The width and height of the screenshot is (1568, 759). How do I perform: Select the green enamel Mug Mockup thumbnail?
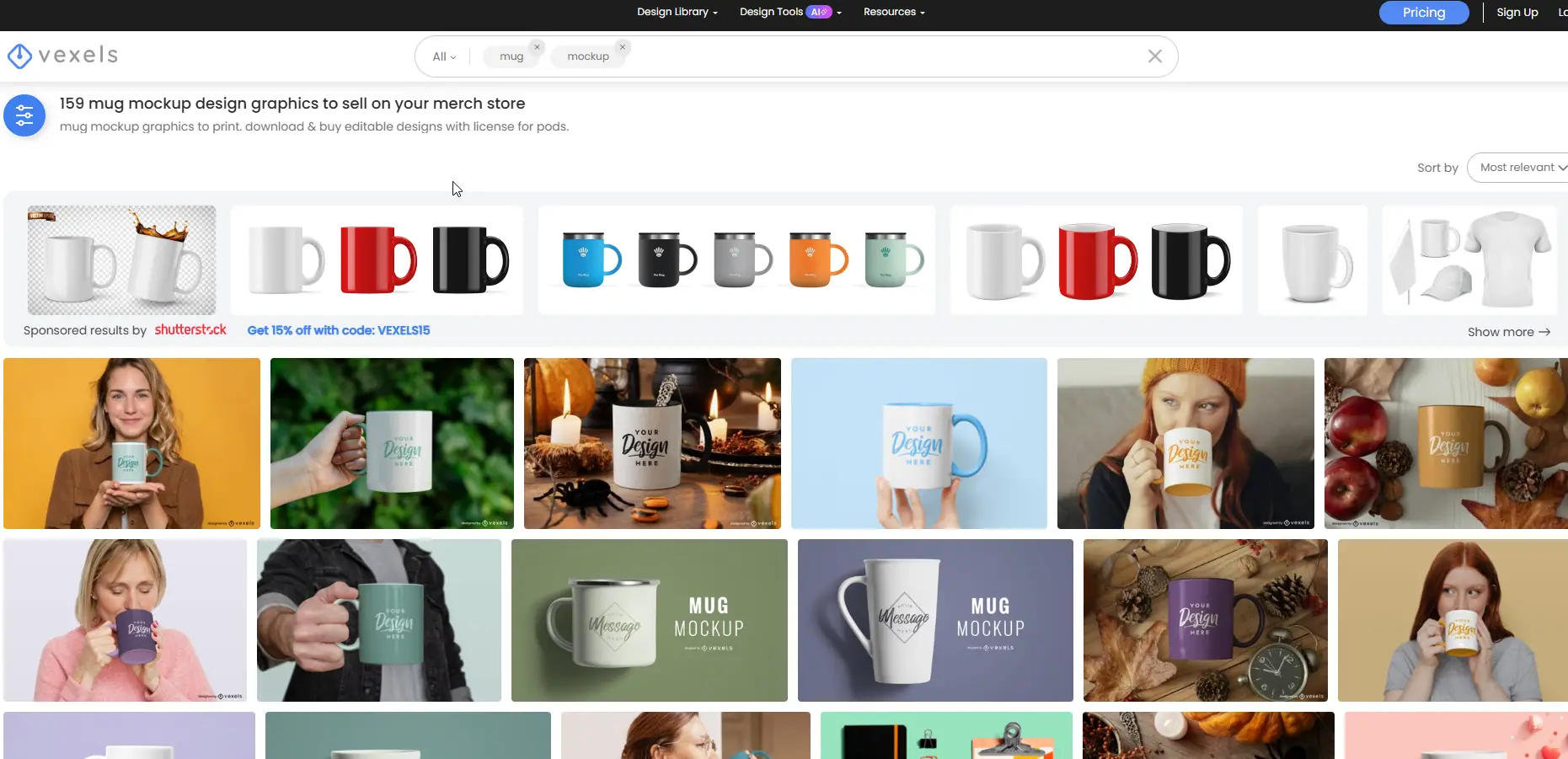point(649,620)
